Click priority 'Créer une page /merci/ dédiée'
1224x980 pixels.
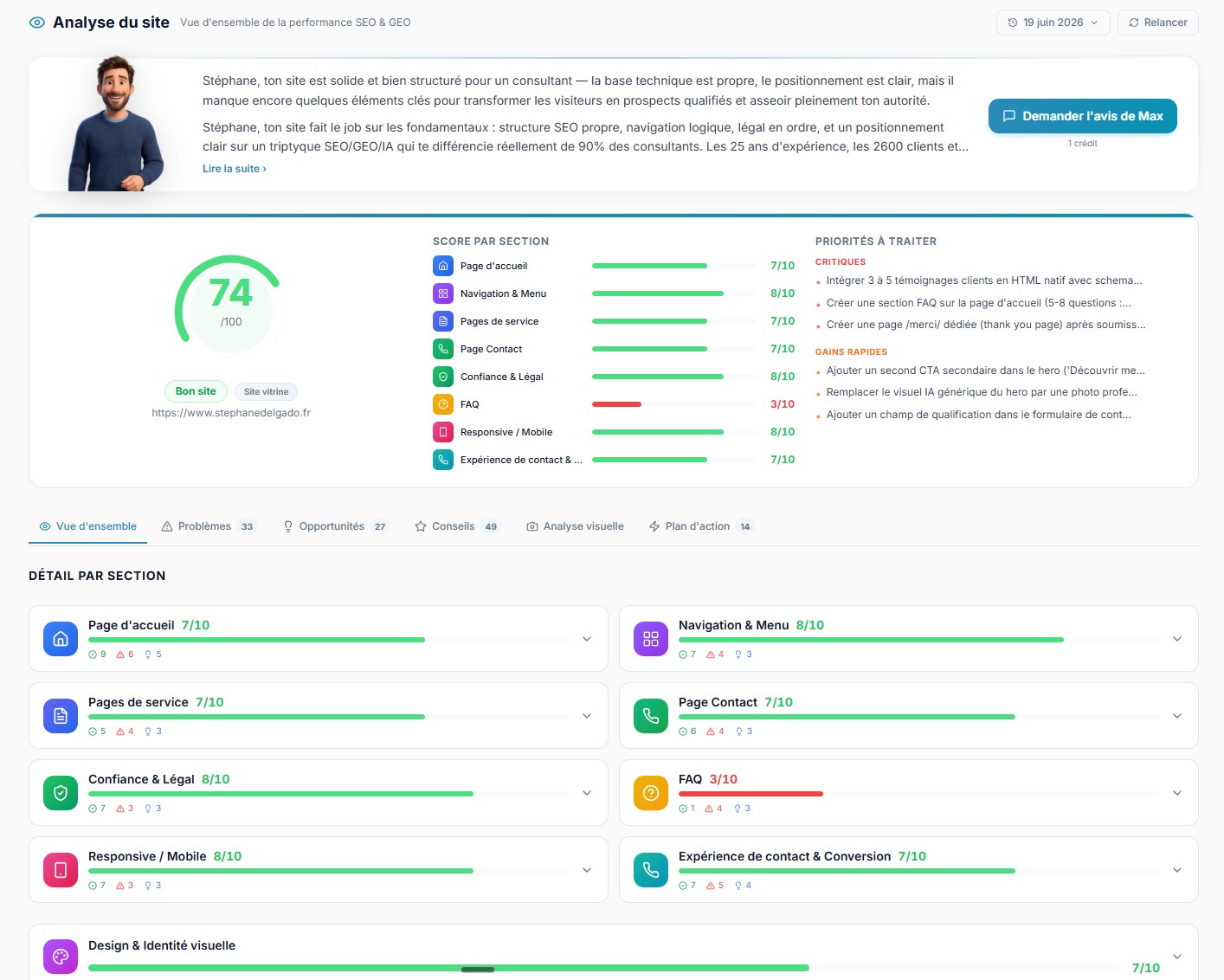coord(986,325)
